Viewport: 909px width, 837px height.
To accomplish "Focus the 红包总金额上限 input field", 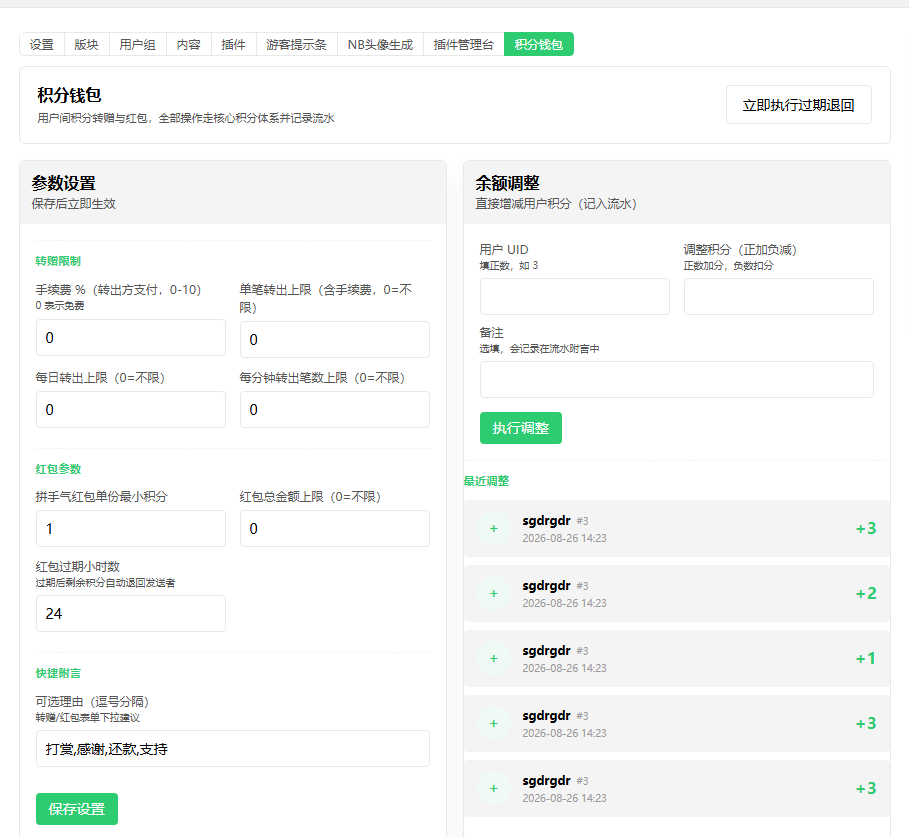I will (335, 529).
